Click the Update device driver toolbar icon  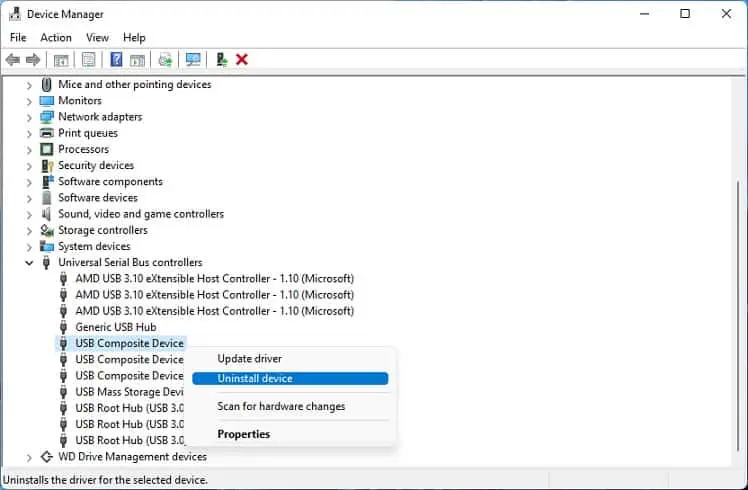click(165, 60)
